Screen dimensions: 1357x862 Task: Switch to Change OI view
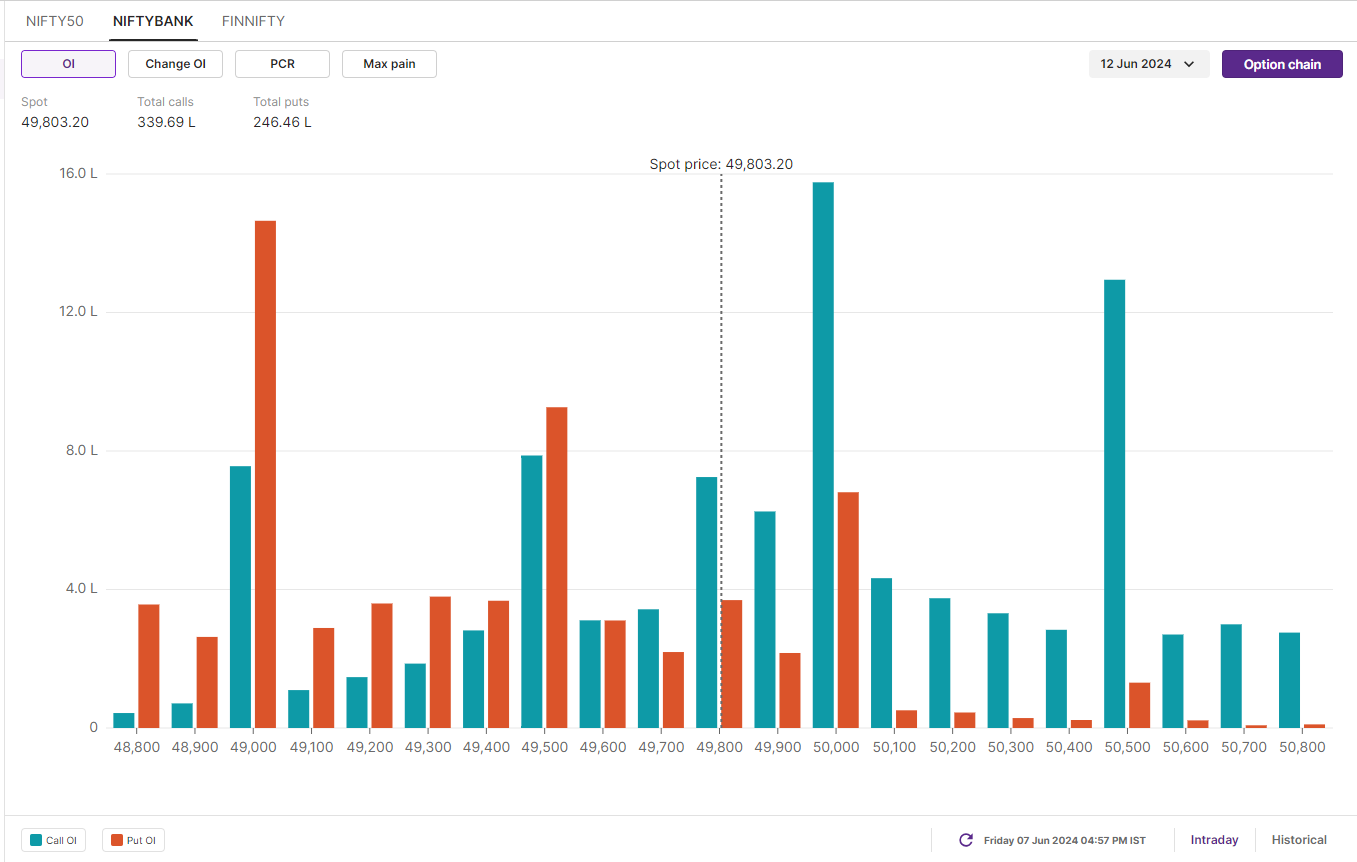(x=175, y=64)
